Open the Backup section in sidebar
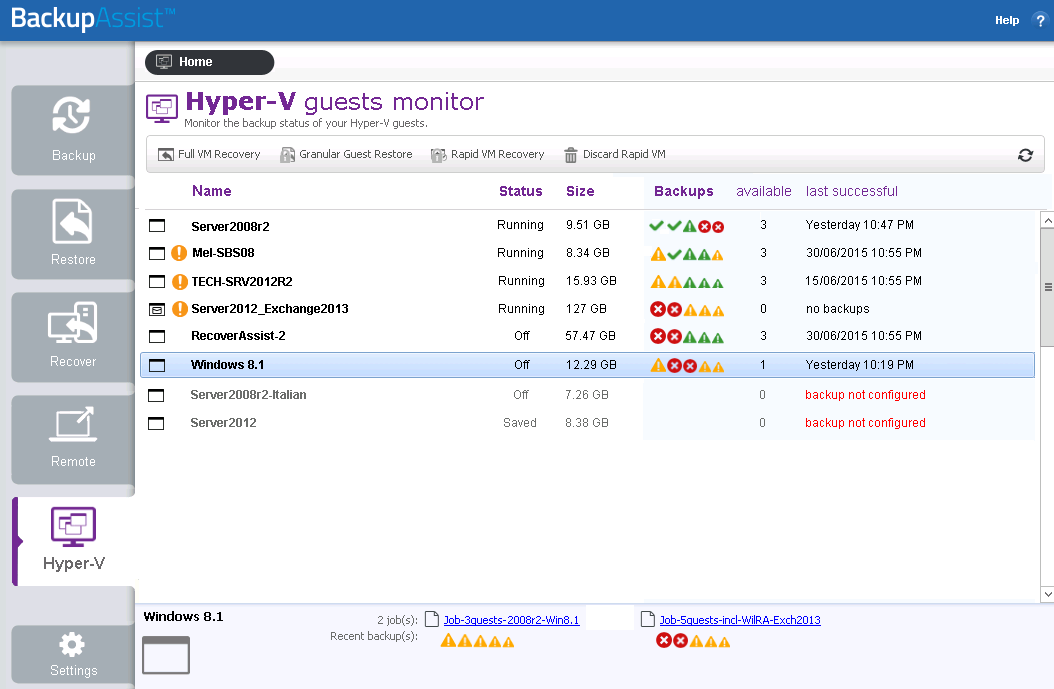Viewport: 1054px width, 689px height. click(73, 130)
